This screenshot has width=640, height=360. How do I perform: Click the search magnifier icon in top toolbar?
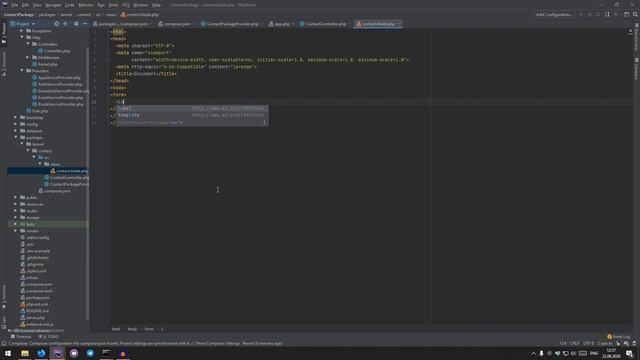click(x=635, y=14)
